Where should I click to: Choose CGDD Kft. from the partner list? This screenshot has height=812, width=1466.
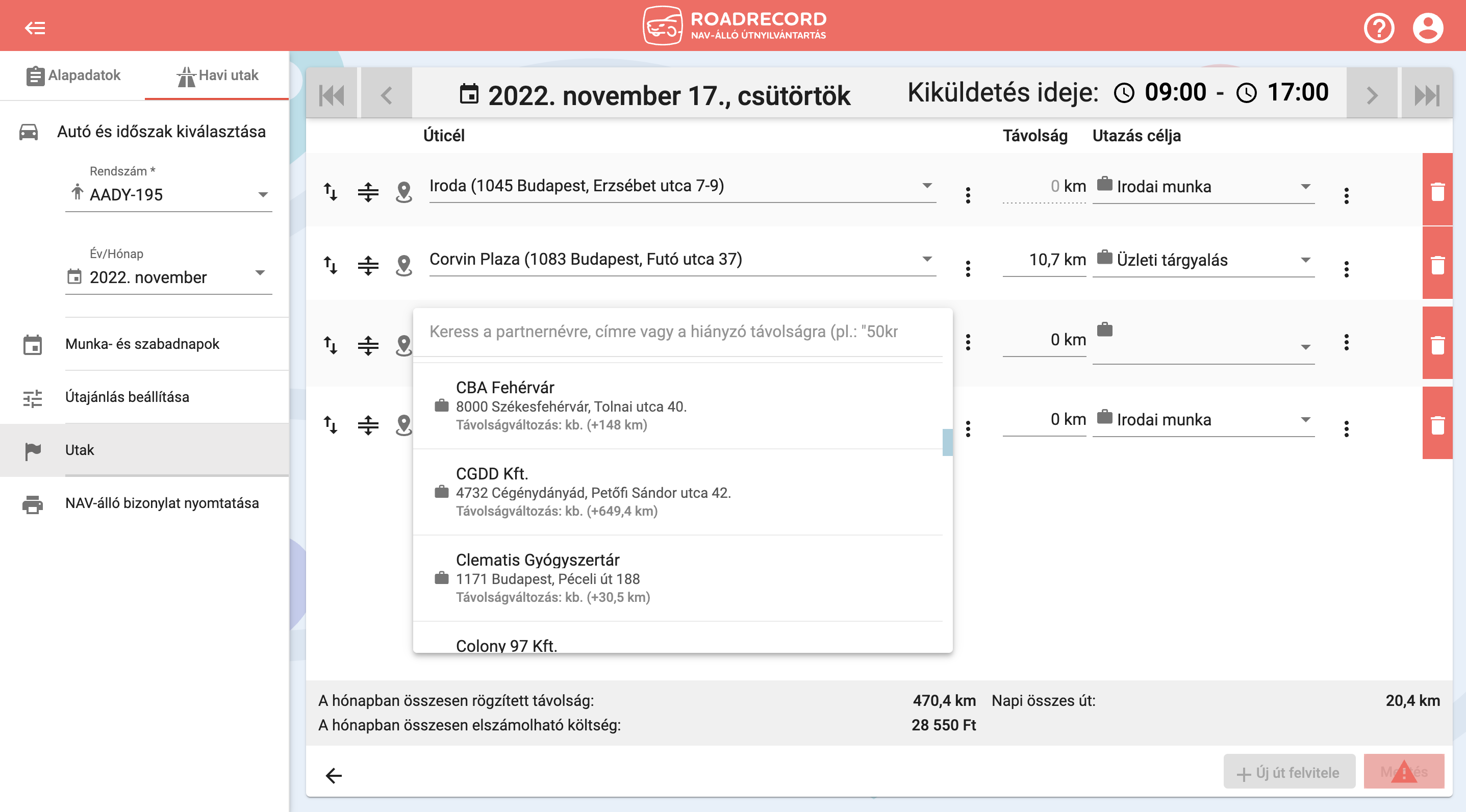tap(677, 492)
